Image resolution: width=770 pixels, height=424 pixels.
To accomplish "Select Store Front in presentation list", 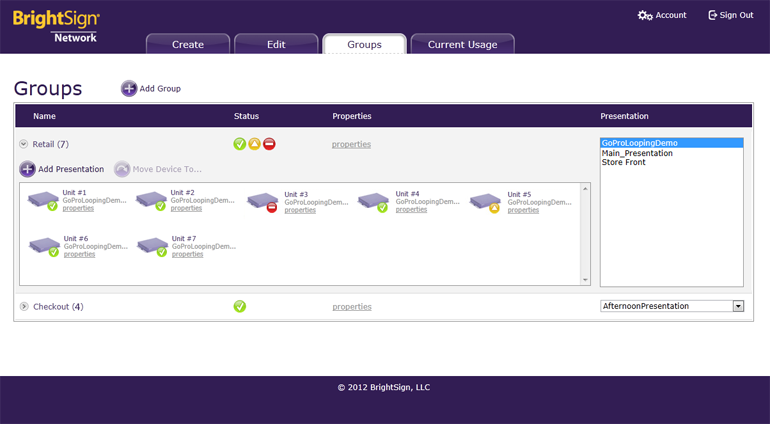I will click(x=623, y=162).
